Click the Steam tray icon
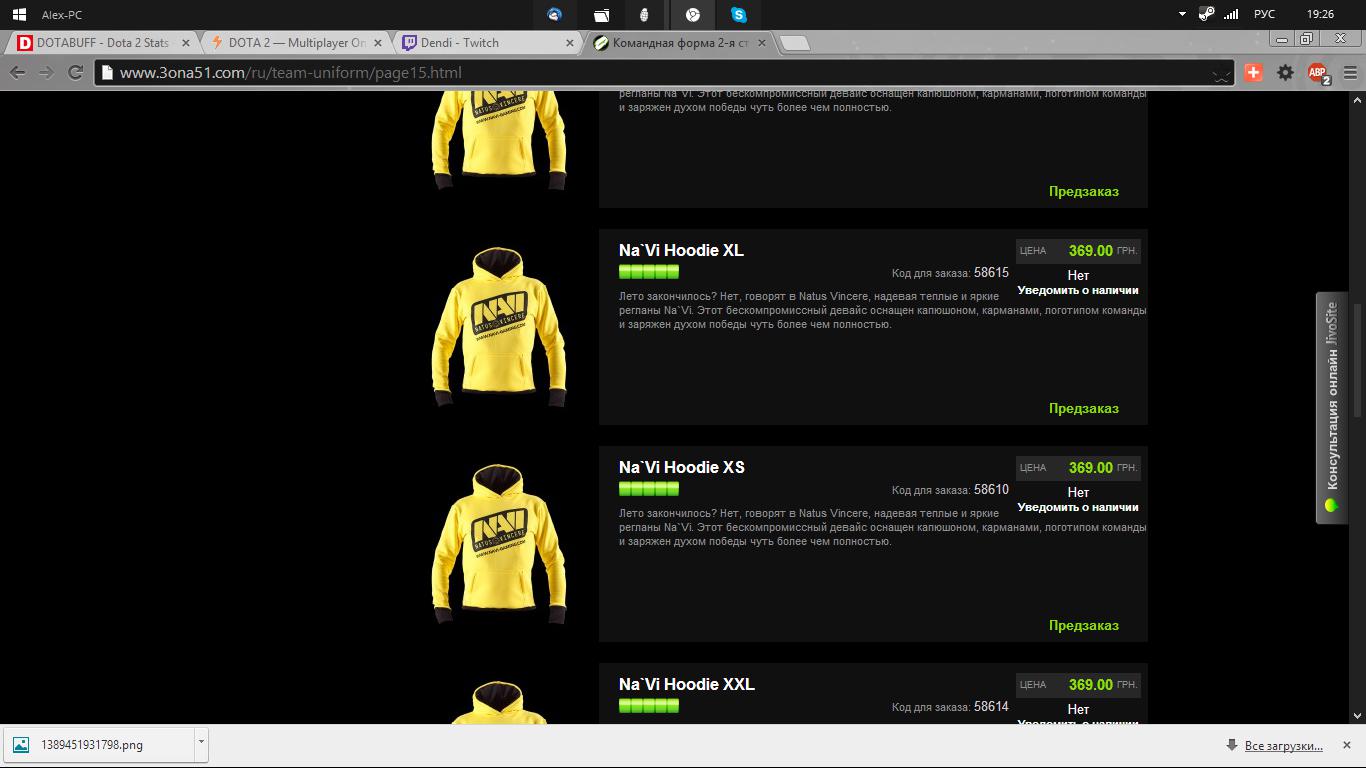This screenshot has height=768, width=1366. coord(1206,15)
